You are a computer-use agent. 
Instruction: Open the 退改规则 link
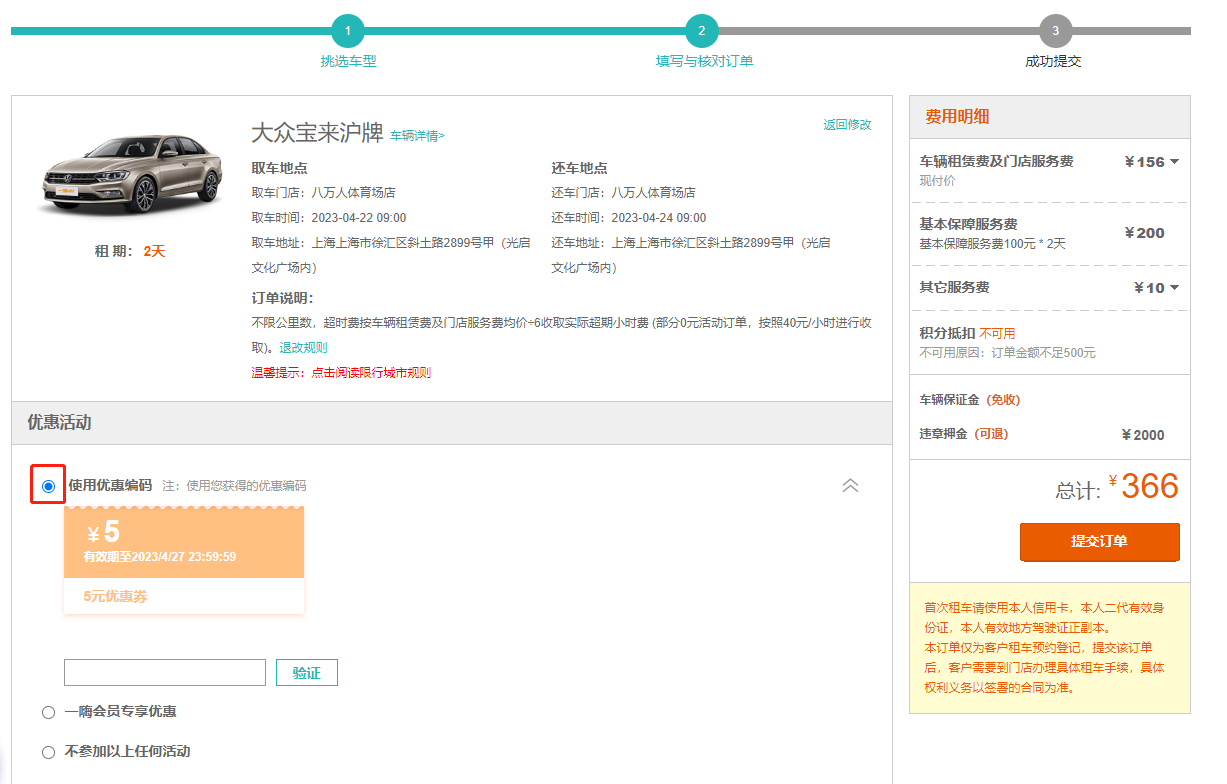(x=303, y=348)
